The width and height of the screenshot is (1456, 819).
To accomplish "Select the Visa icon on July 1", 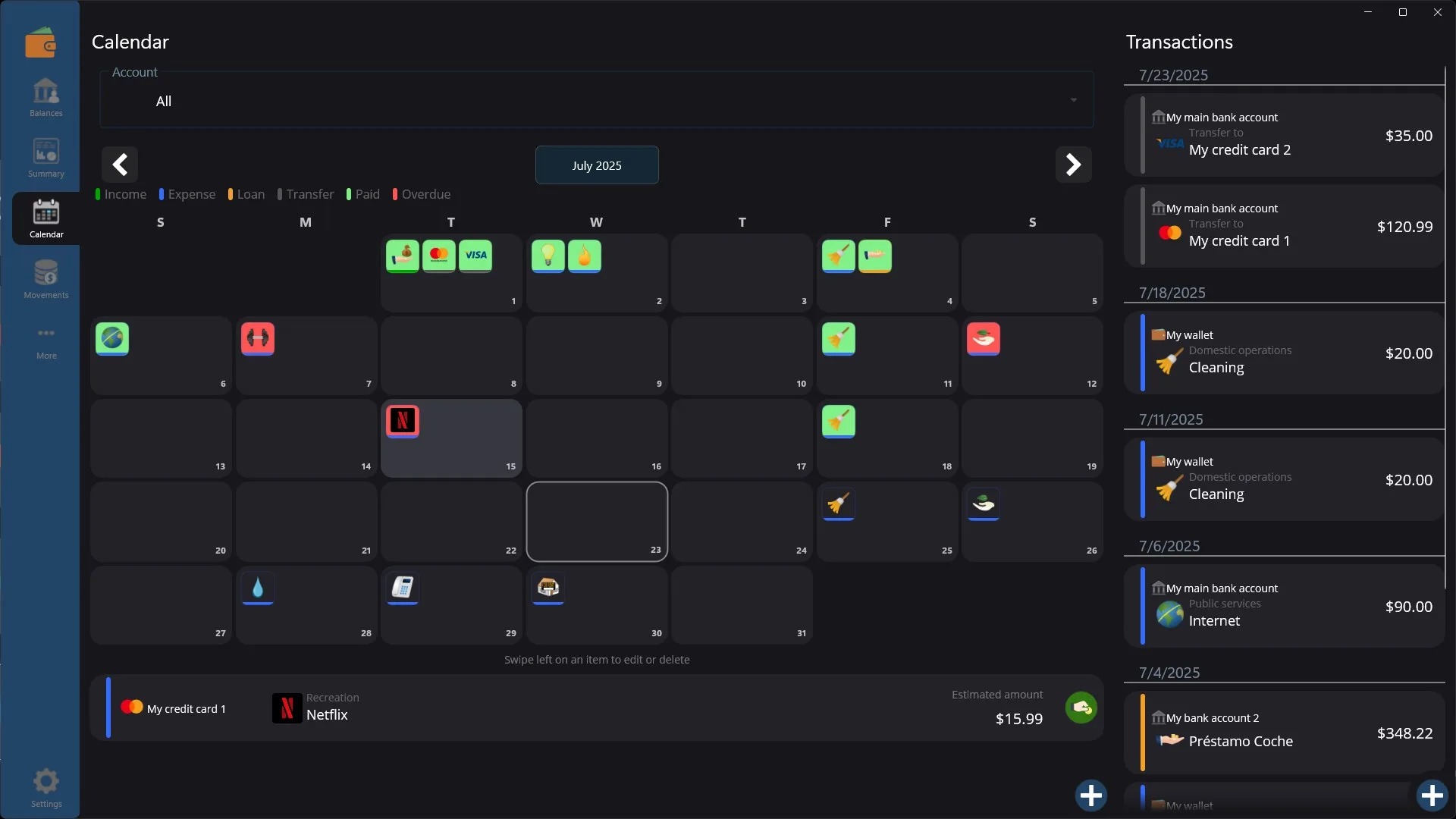I will (475, 256).
